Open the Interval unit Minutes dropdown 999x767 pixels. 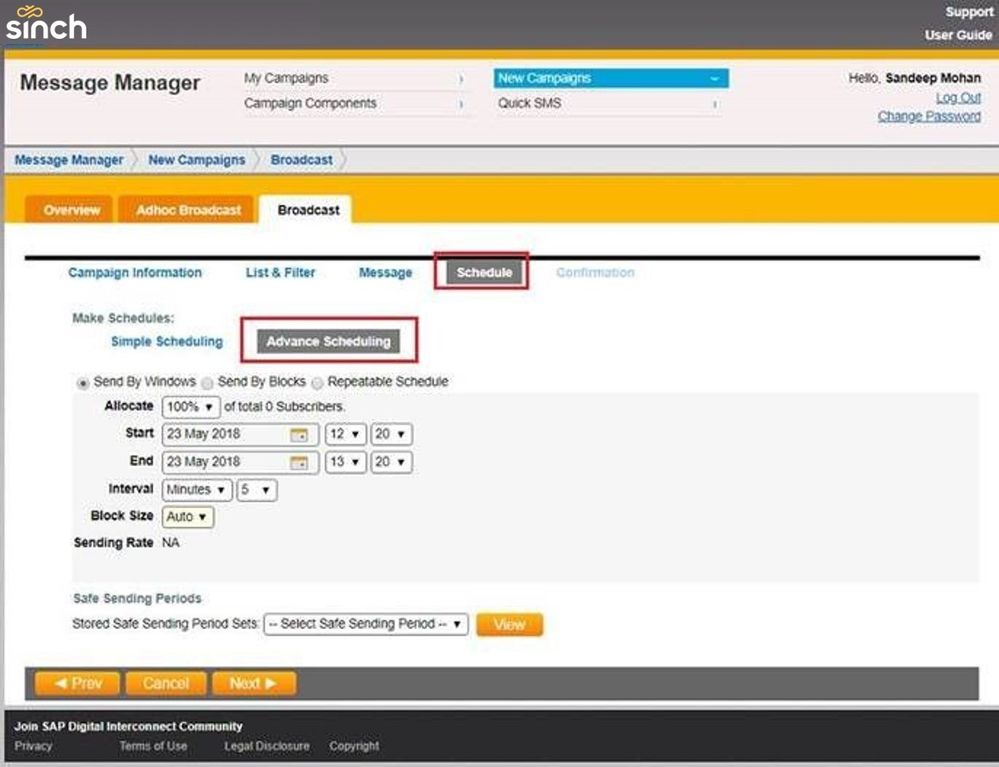196,490
